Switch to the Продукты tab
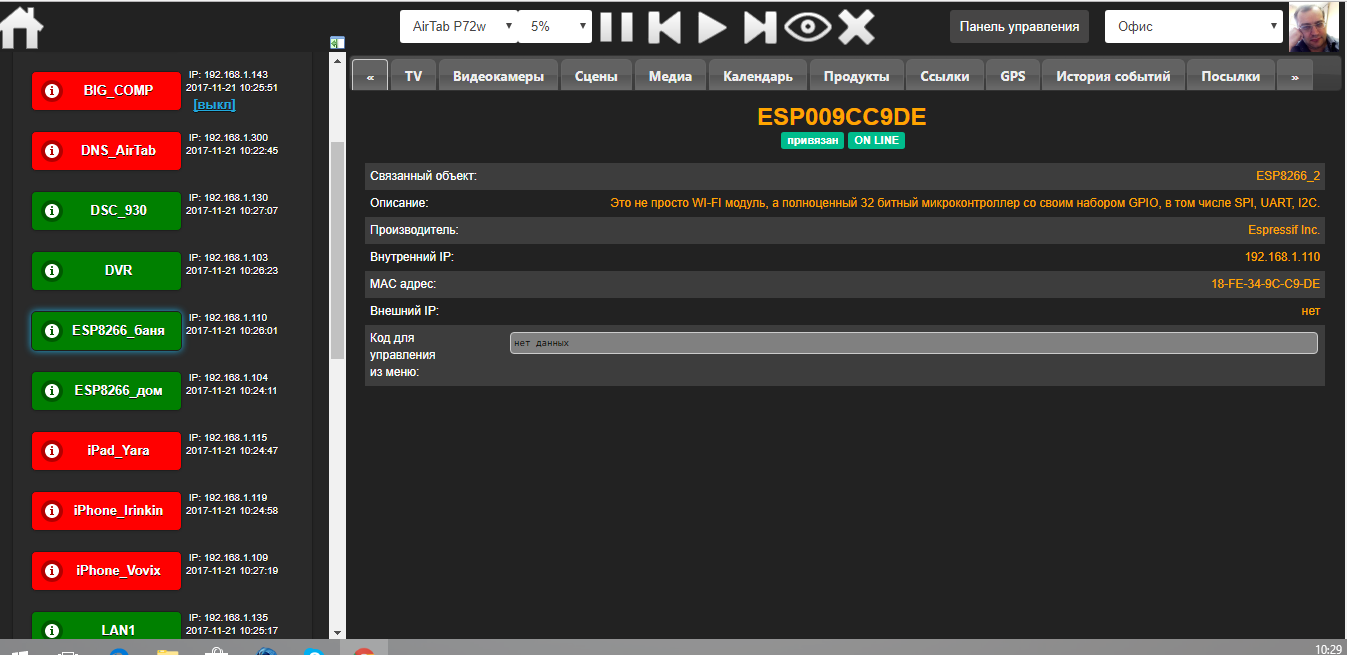 pyautogui.click(x=856, y=76)
